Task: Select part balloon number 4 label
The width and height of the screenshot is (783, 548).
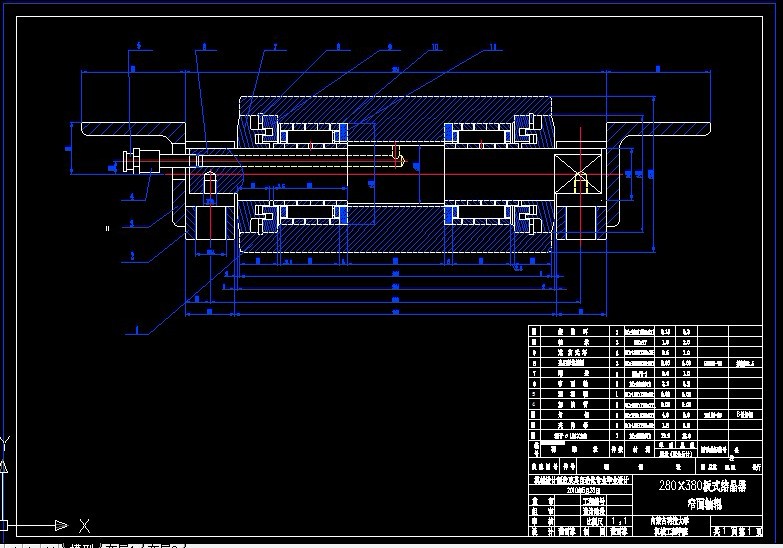Action: 132,196
